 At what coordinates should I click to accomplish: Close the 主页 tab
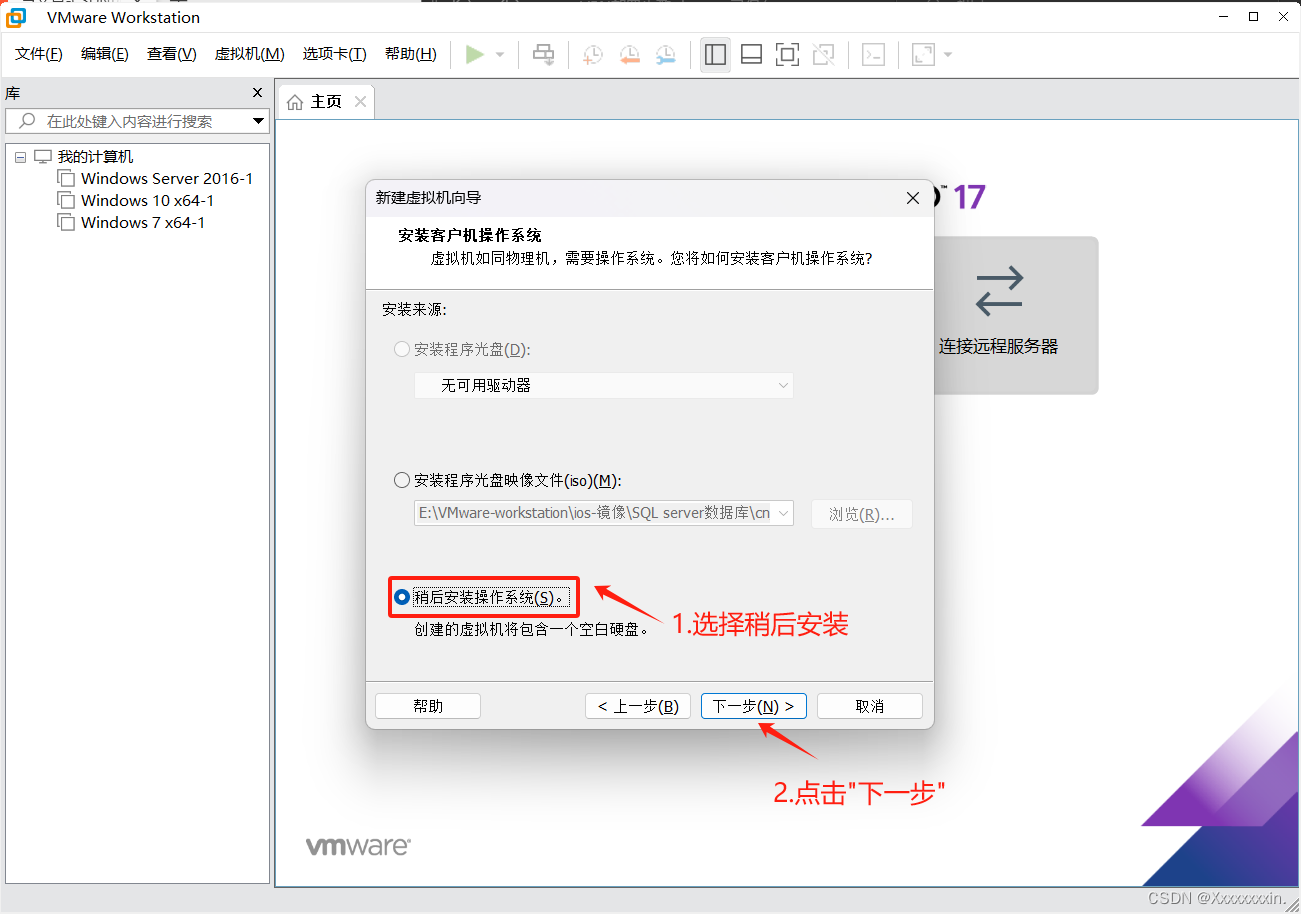[361, 101]
